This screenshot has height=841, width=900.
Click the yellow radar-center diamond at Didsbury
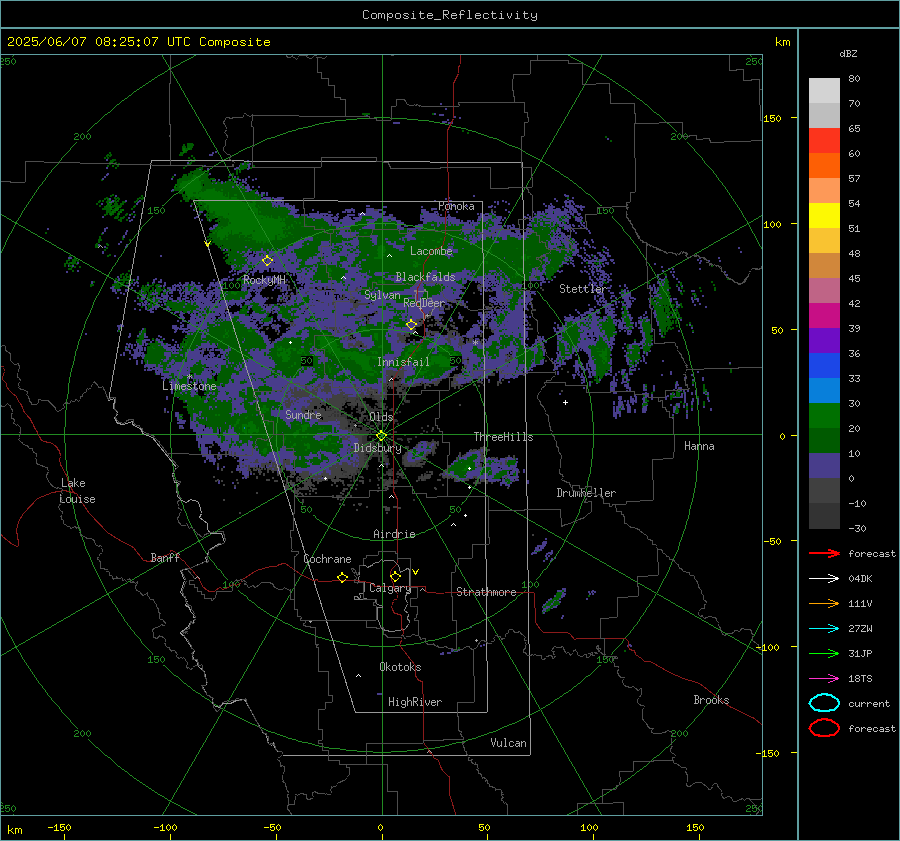(x=382, y=436)
